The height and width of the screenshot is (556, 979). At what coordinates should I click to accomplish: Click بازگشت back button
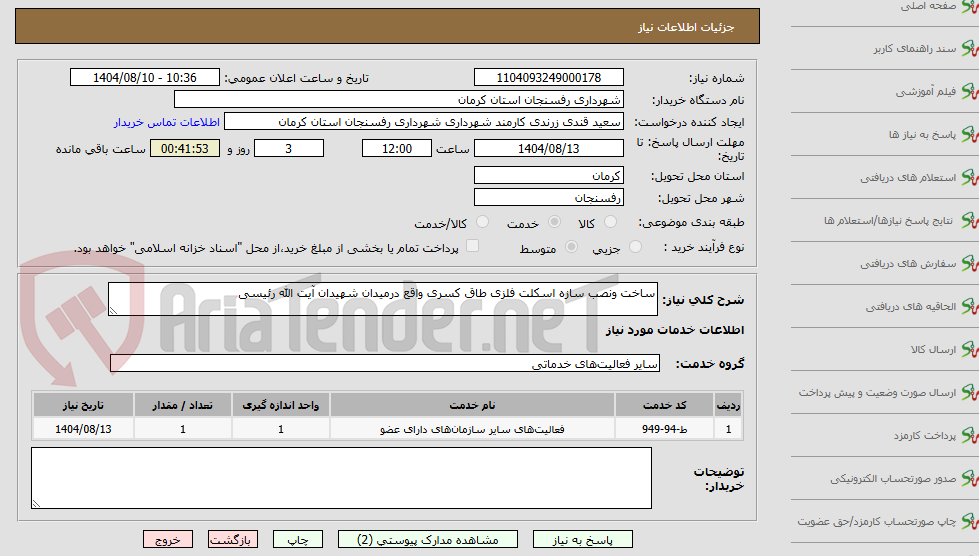pos(232,540)
